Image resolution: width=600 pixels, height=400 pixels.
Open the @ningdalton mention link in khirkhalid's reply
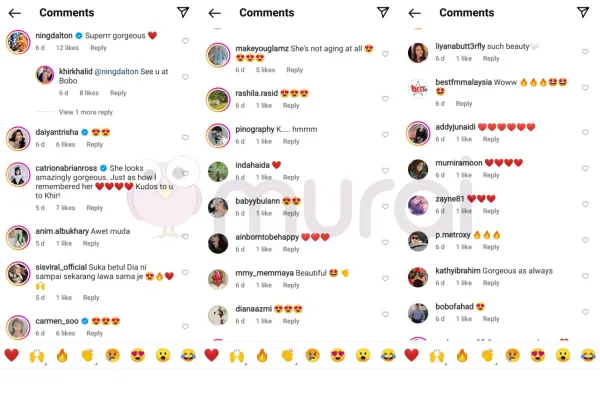(116, 72)
